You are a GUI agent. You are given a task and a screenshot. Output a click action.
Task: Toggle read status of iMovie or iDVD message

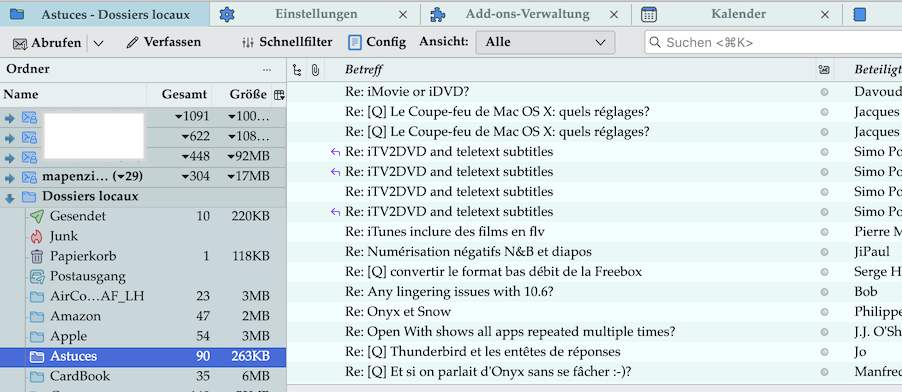click(x=824, y=92)
